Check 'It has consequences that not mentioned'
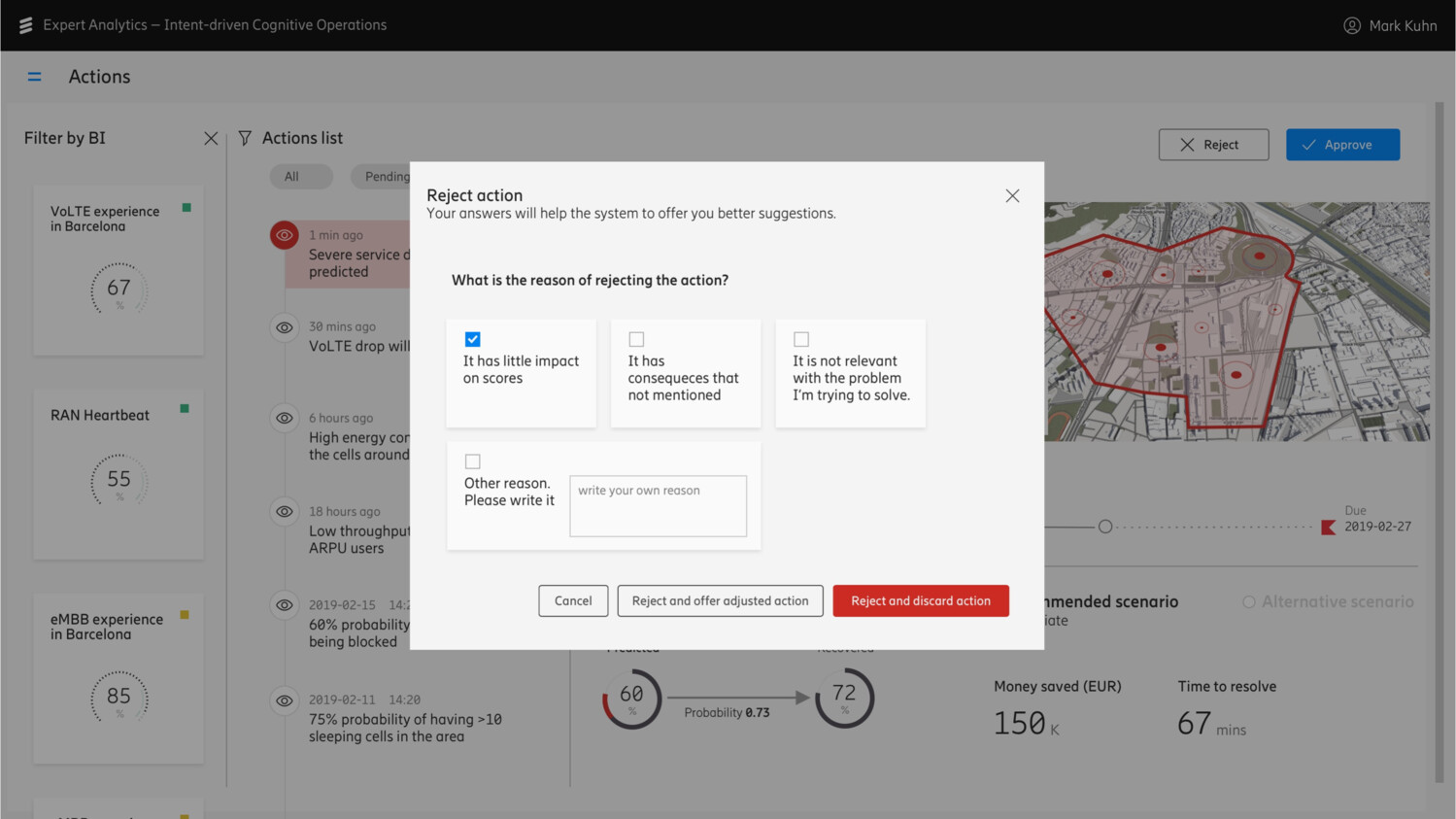The height and width of the screenshot is (819, 1456). (636, 339)
